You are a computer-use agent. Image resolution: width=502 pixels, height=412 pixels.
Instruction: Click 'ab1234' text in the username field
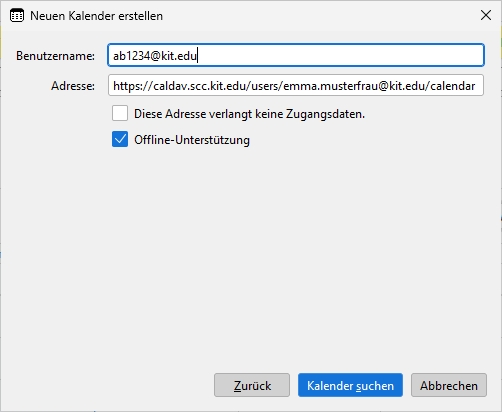pos(131,56)
